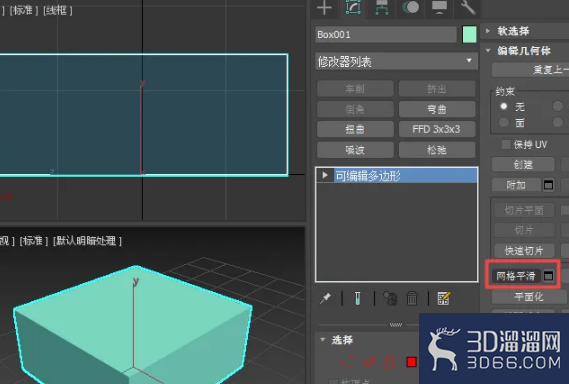Viewport: 569px width, 384px height.
Task: Open settings box next to 网格平滑
Action: point(548,276)
